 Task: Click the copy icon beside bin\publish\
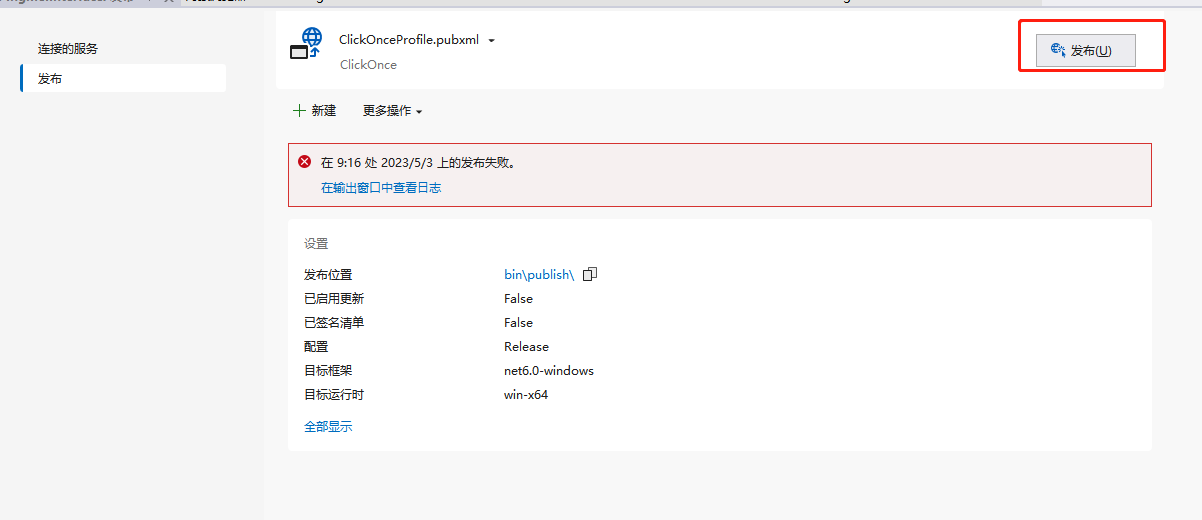coord(590,274)
